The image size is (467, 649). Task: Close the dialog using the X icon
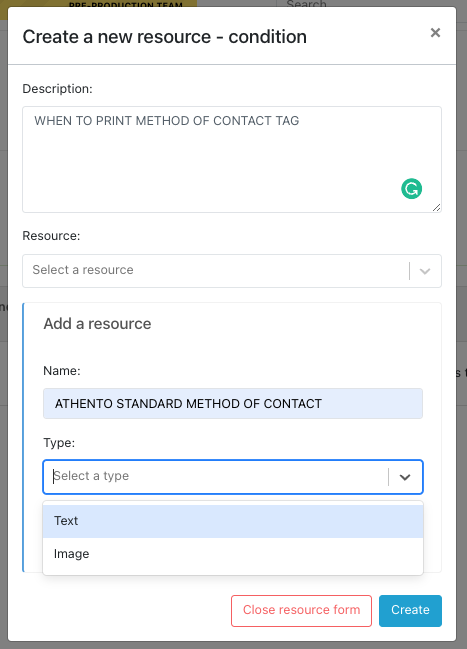pos(435,33)
